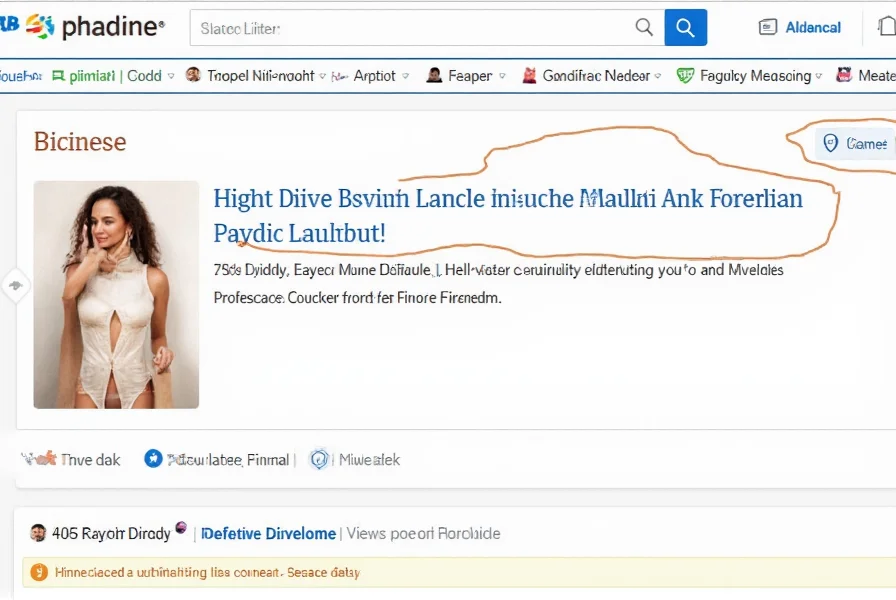The width and height of the screenshot is (896, 600).
Task: Click the avatar next to 405 Rayoh Dirody
Action: pos(38,533)
